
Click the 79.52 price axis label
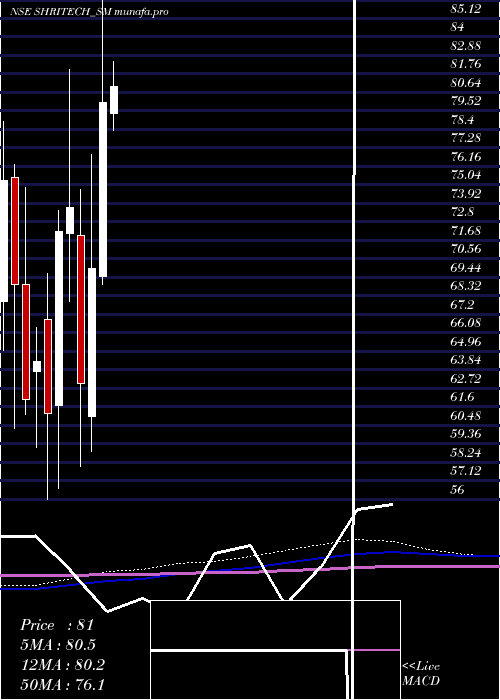(x=465, y=101)
